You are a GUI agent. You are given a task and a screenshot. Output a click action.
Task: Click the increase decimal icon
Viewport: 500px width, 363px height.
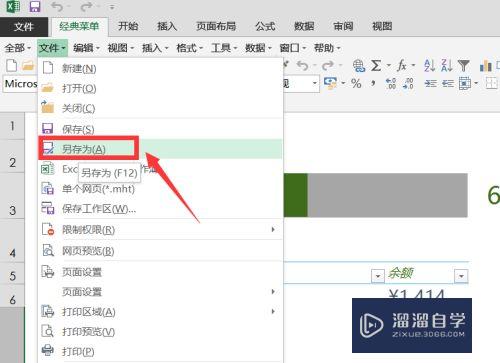pyautogui.click(x=391, y=83)
